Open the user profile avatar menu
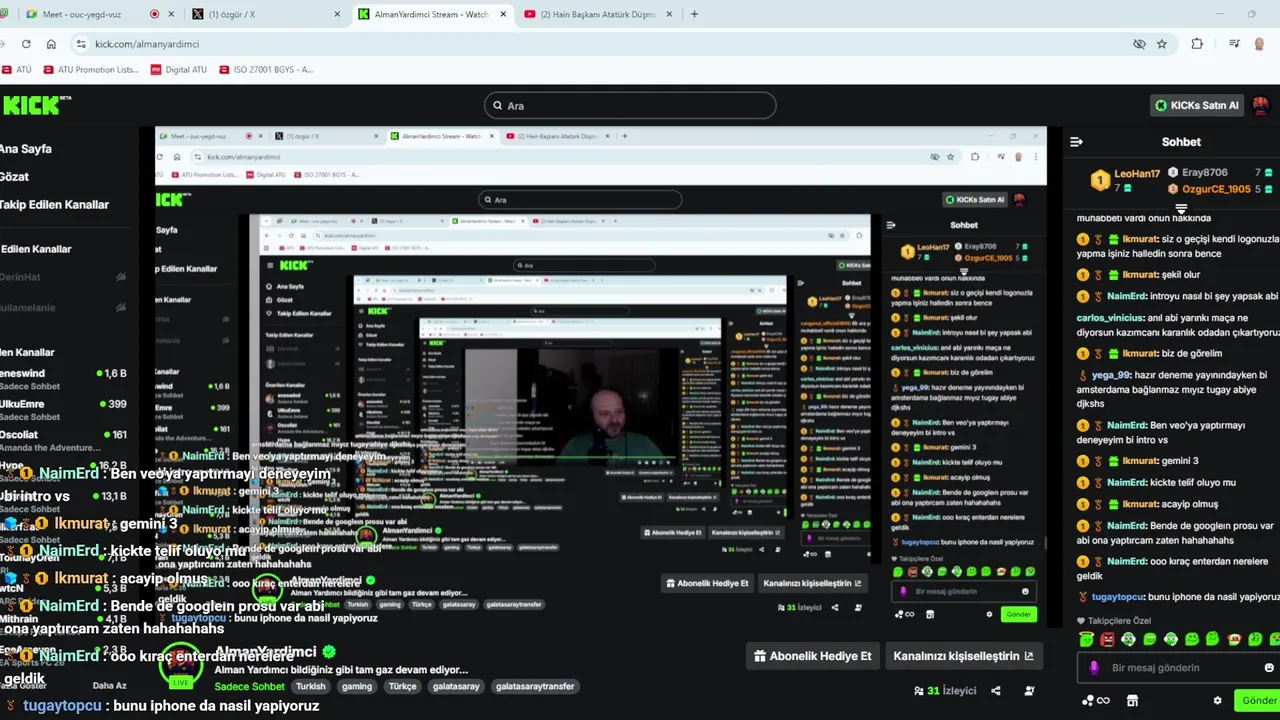Screen dimensions: 1280x720 pos(1261,105)
